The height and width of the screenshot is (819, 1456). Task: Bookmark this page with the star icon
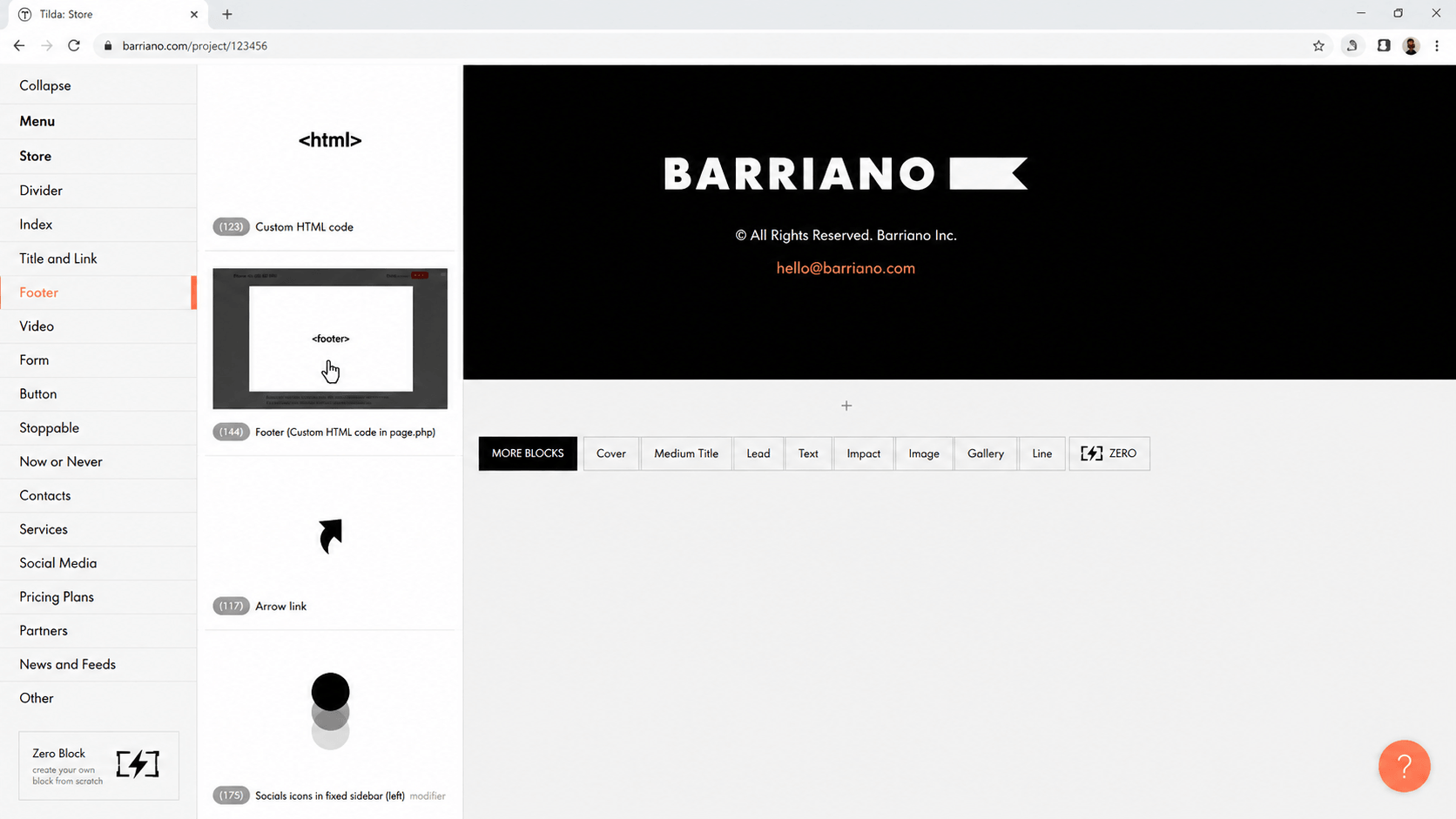(x=1318, y=46)
